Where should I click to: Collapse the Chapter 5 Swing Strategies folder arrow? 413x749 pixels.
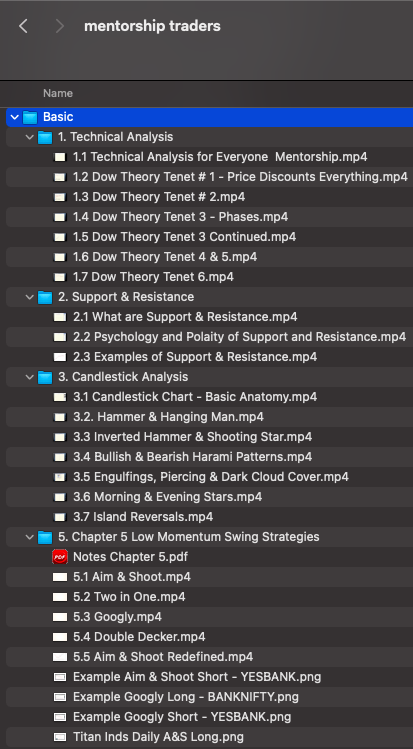30,537
